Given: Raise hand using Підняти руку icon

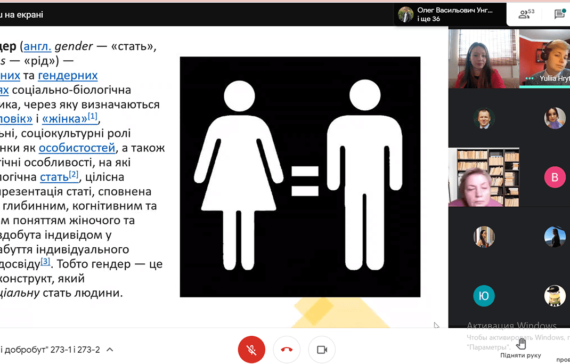Looking at the screenshot, I should [x=521, y=344].
